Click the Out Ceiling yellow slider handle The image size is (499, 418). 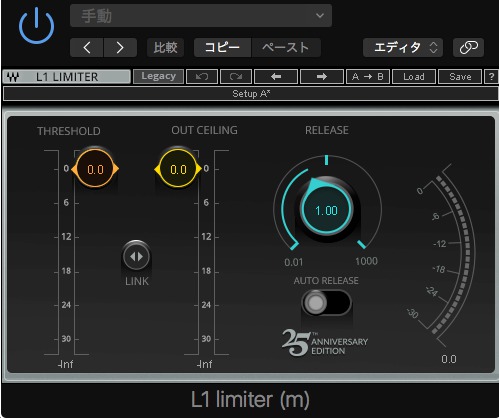point(178,169)
